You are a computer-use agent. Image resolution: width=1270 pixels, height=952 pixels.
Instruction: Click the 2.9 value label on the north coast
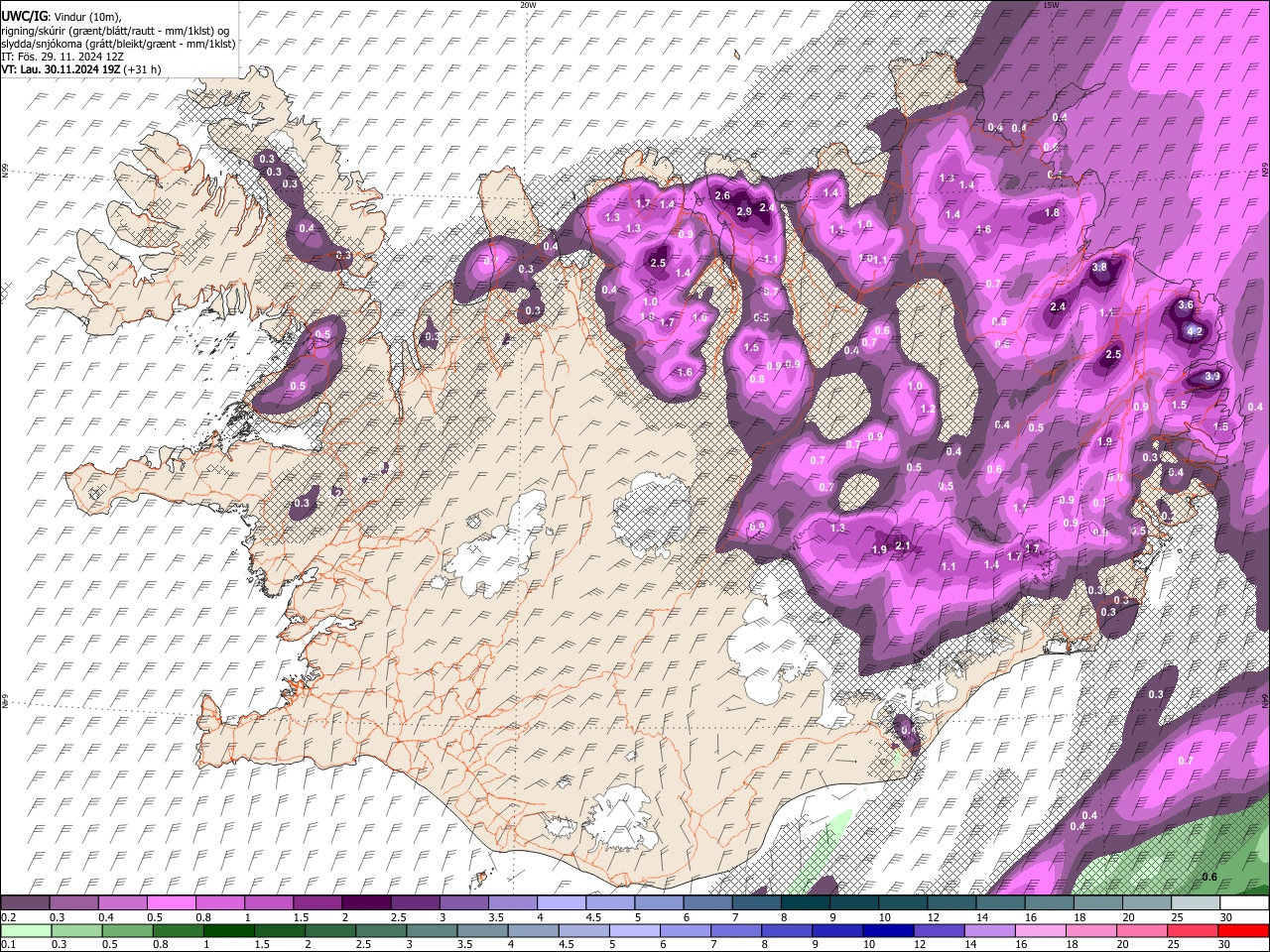tap(745, 211)
